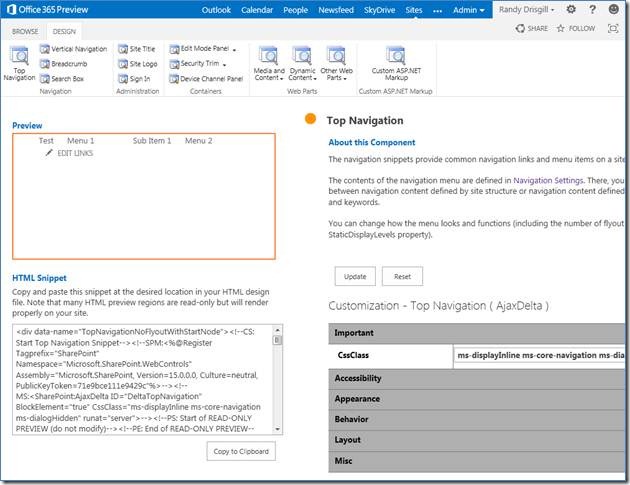The image size is (630, 485).
Task: Expand the Misc property section
Action: pos(477,461)
